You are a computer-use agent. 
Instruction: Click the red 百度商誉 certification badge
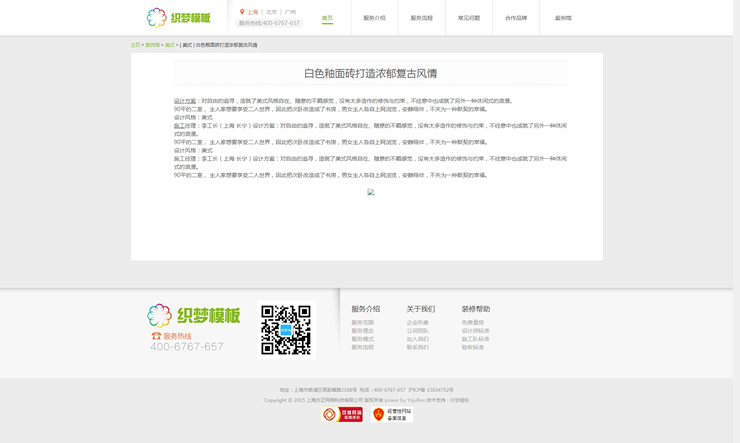[342, 414]
